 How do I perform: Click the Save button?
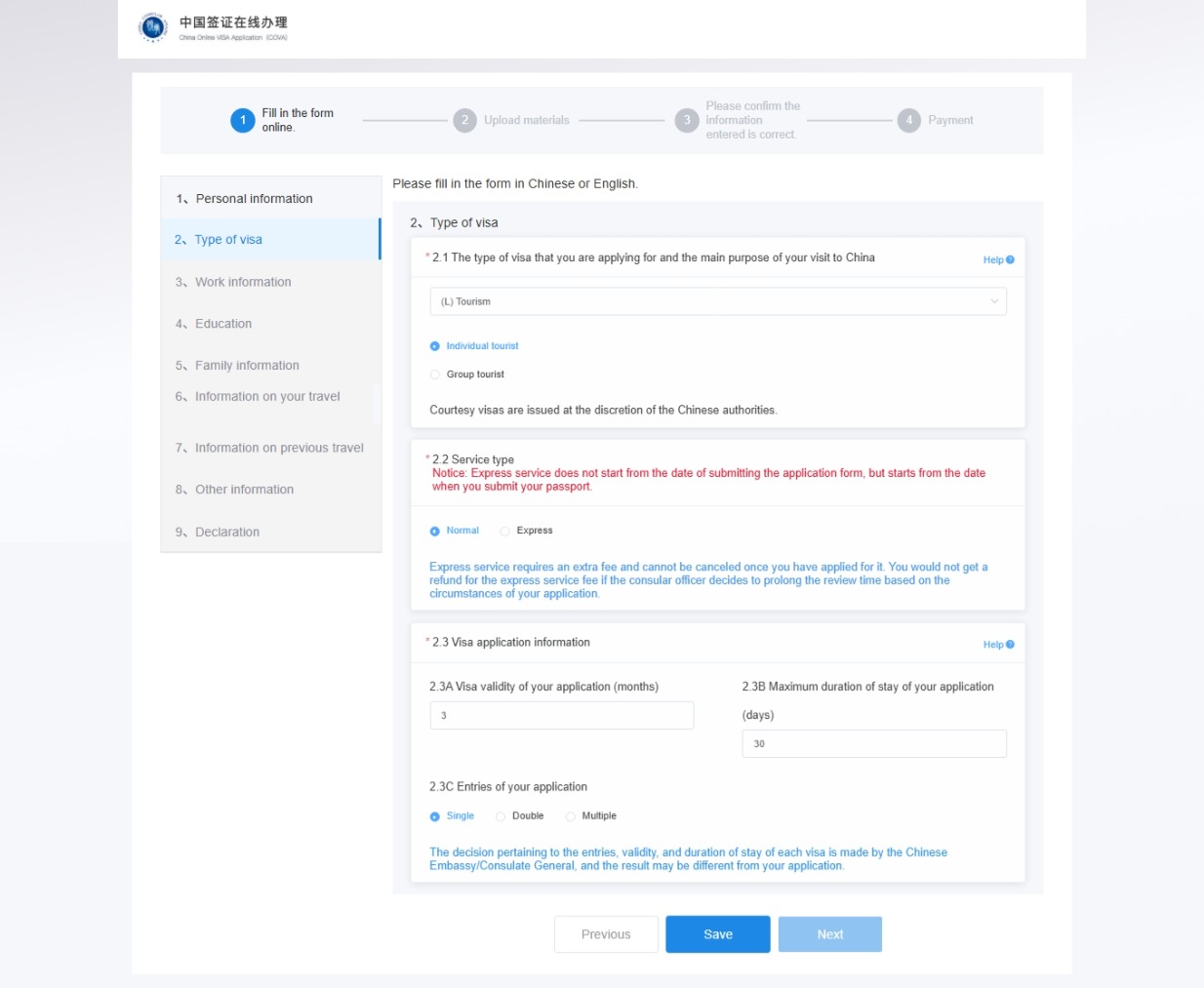(x=717, y=934)
